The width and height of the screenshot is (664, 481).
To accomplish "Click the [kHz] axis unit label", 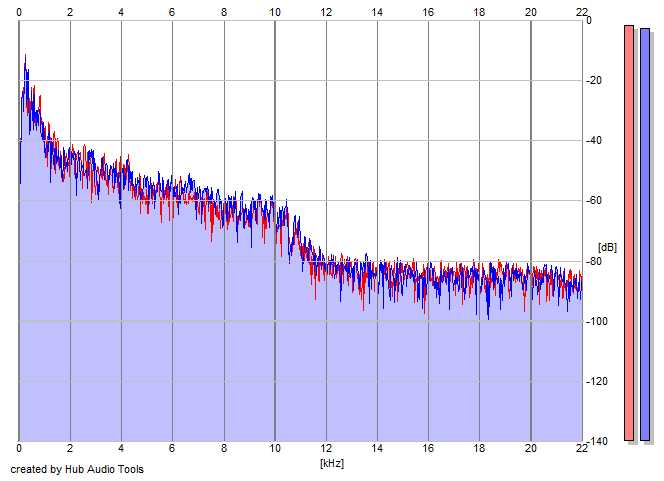I will tap(331, 463).
